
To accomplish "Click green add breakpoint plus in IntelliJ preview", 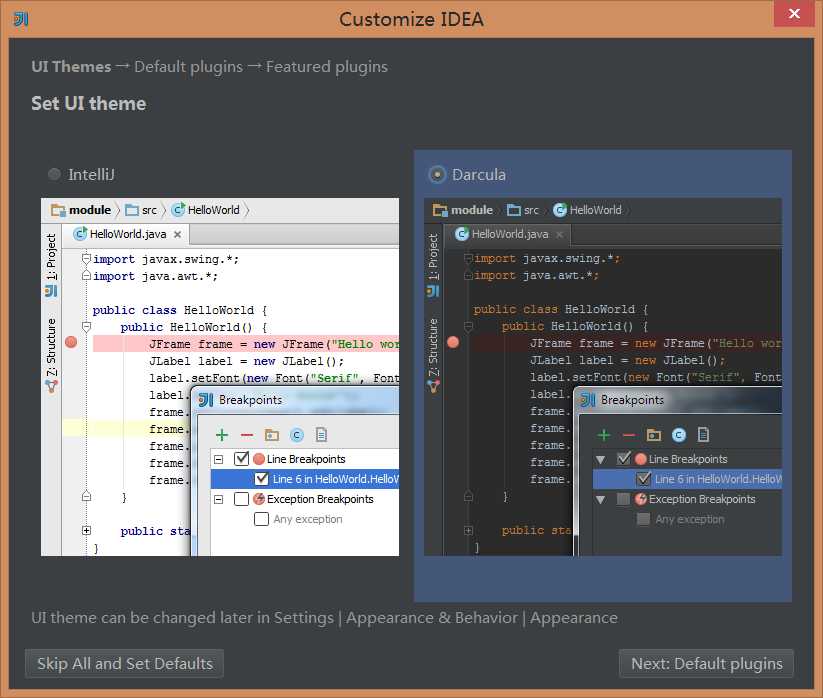I will [222, 435].
